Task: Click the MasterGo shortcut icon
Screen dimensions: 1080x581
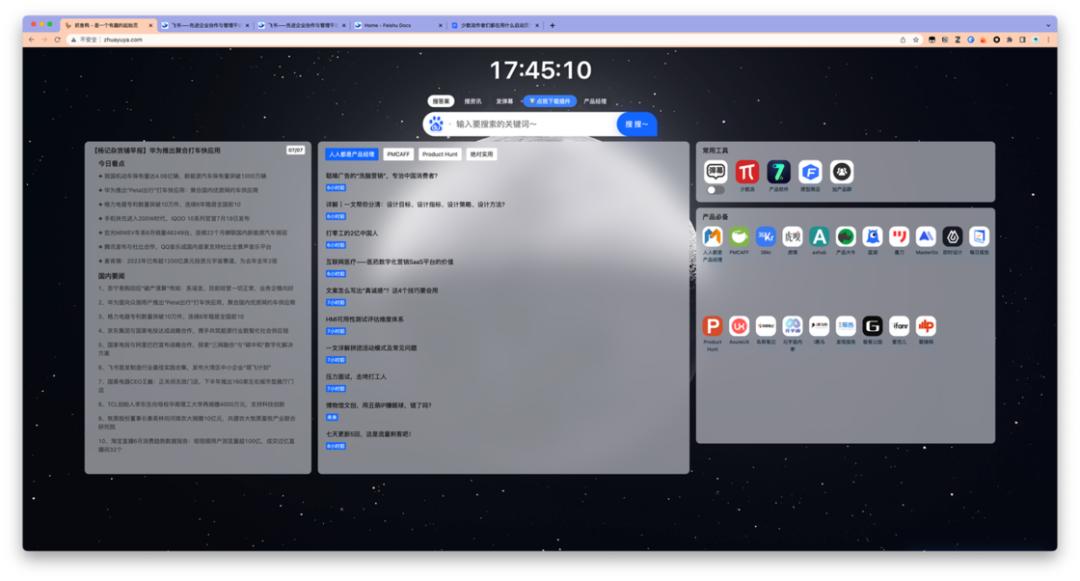Action: [926, 237]
